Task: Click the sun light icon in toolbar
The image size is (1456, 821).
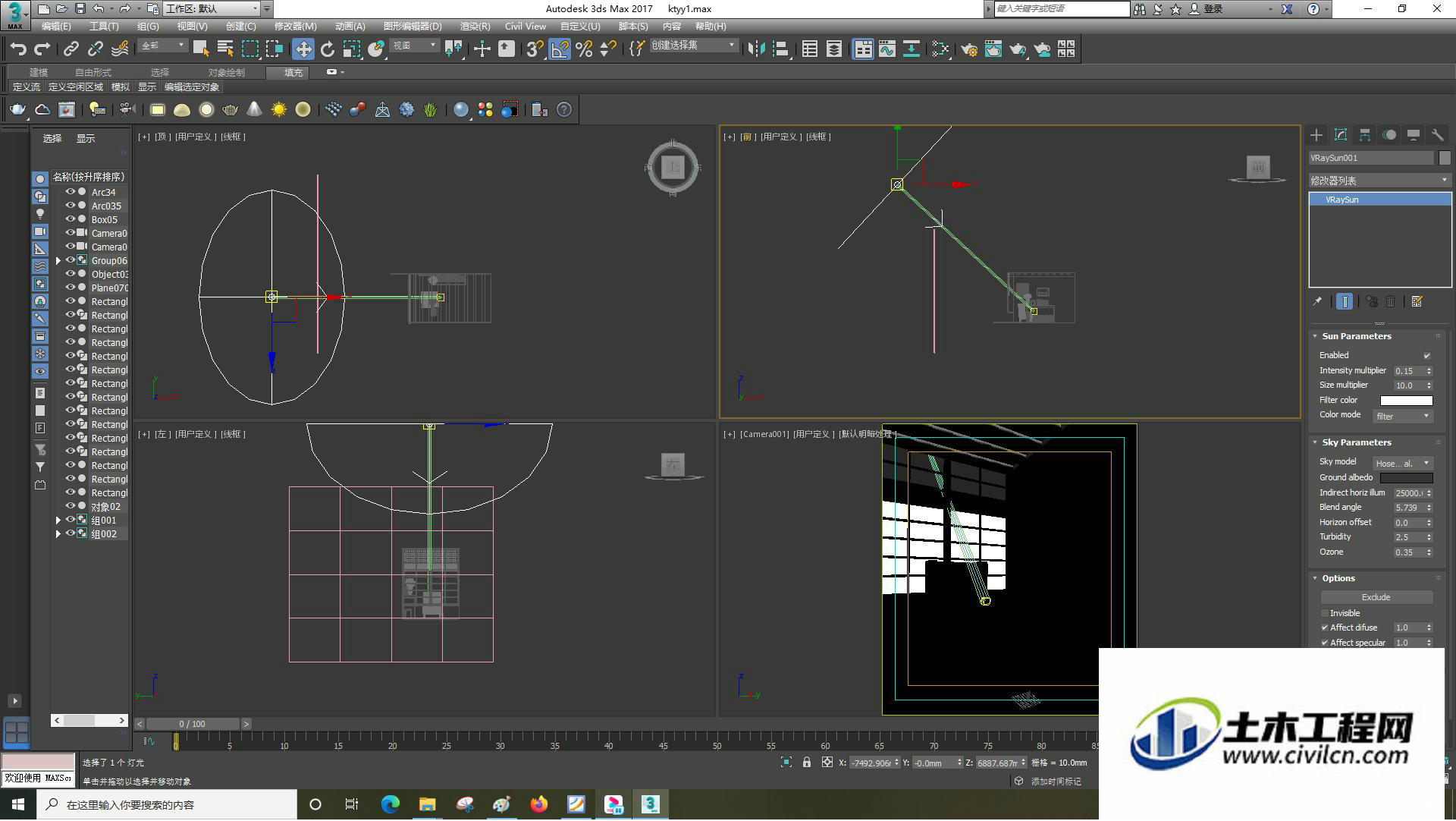Action: coord(279,110)
